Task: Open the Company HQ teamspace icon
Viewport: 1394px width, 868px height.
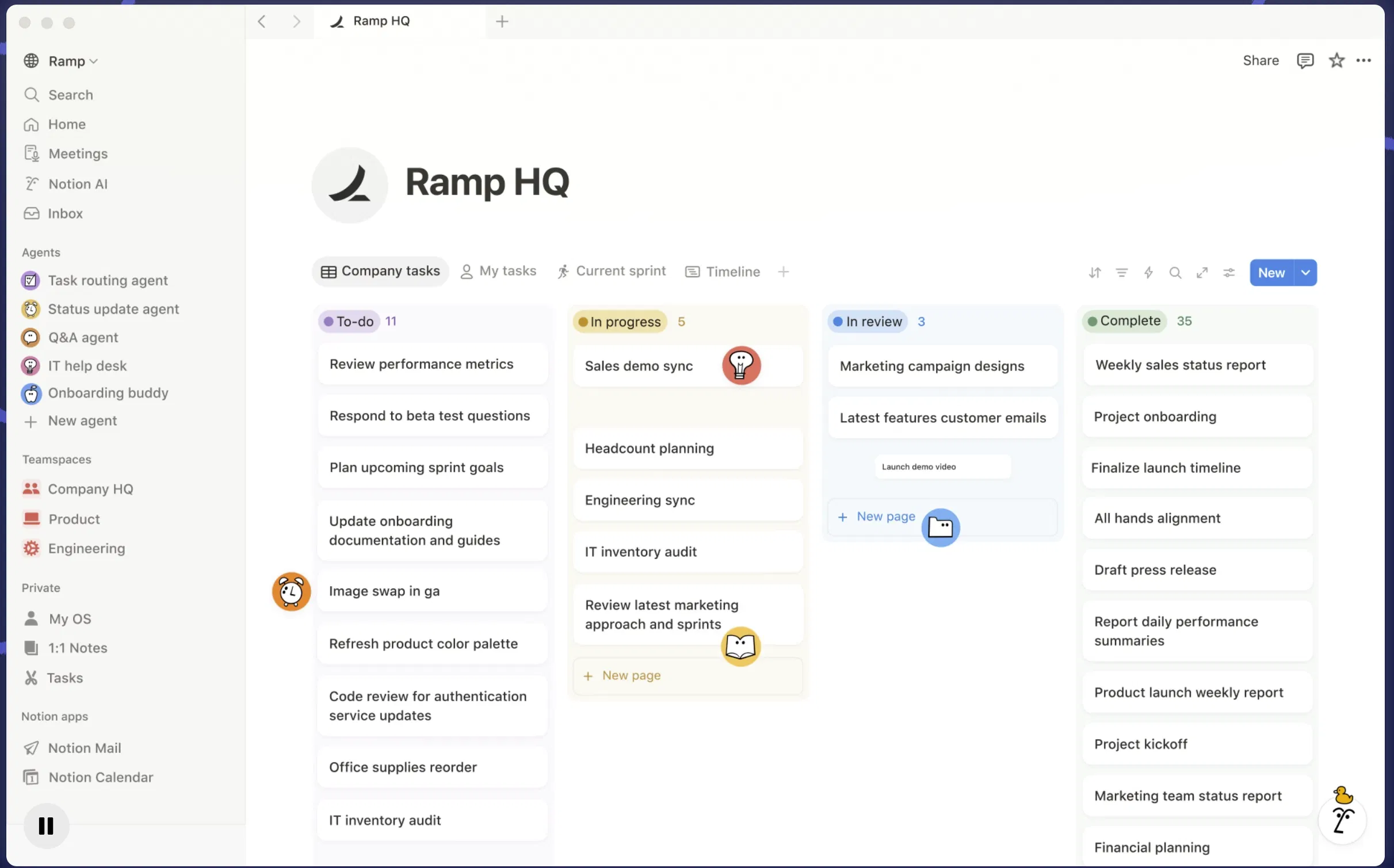Action: point(31,488)
